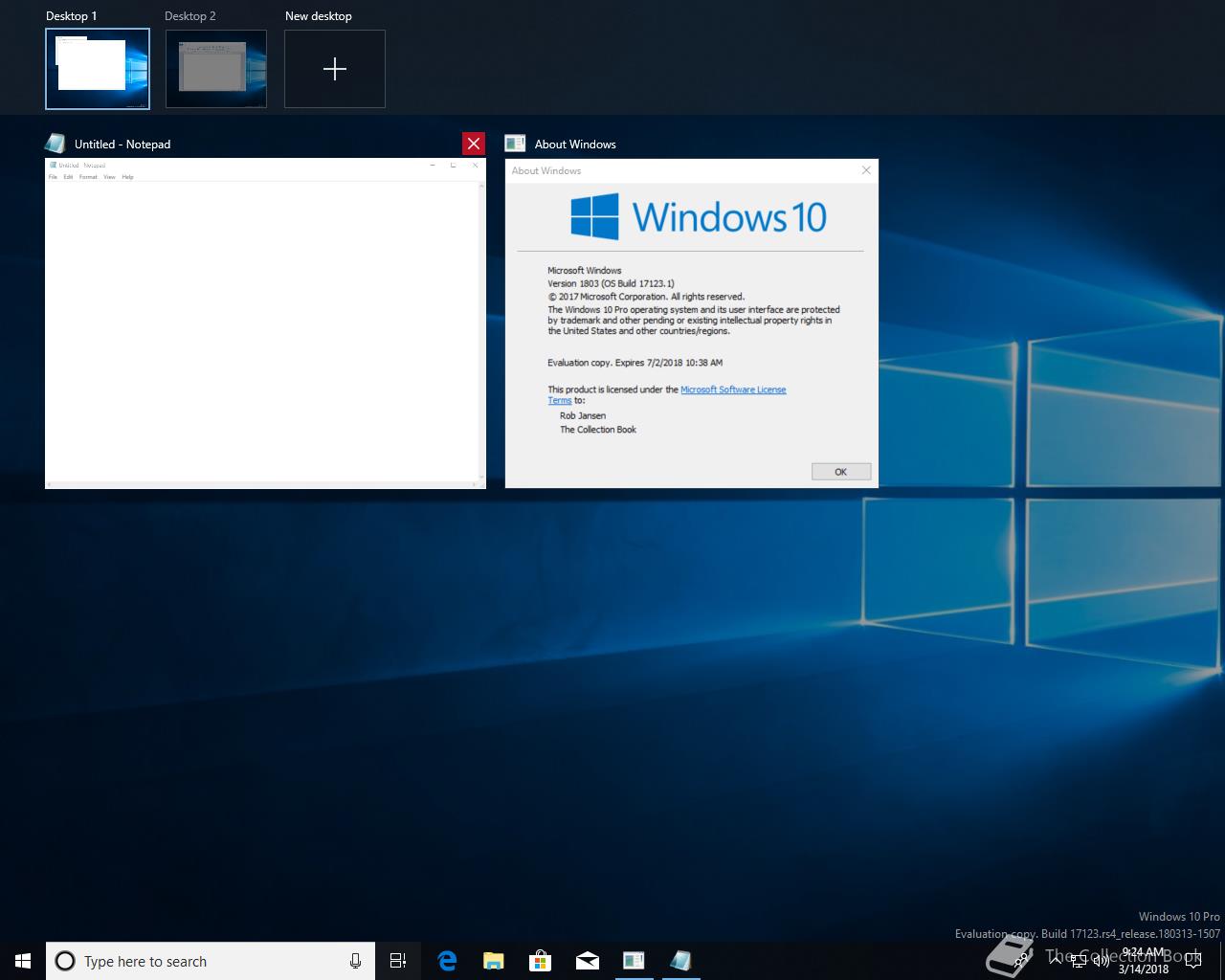Open File Explorer from the taskbar
The image size is (1225, 980).
pyautogui.click(x=493, y=961)
